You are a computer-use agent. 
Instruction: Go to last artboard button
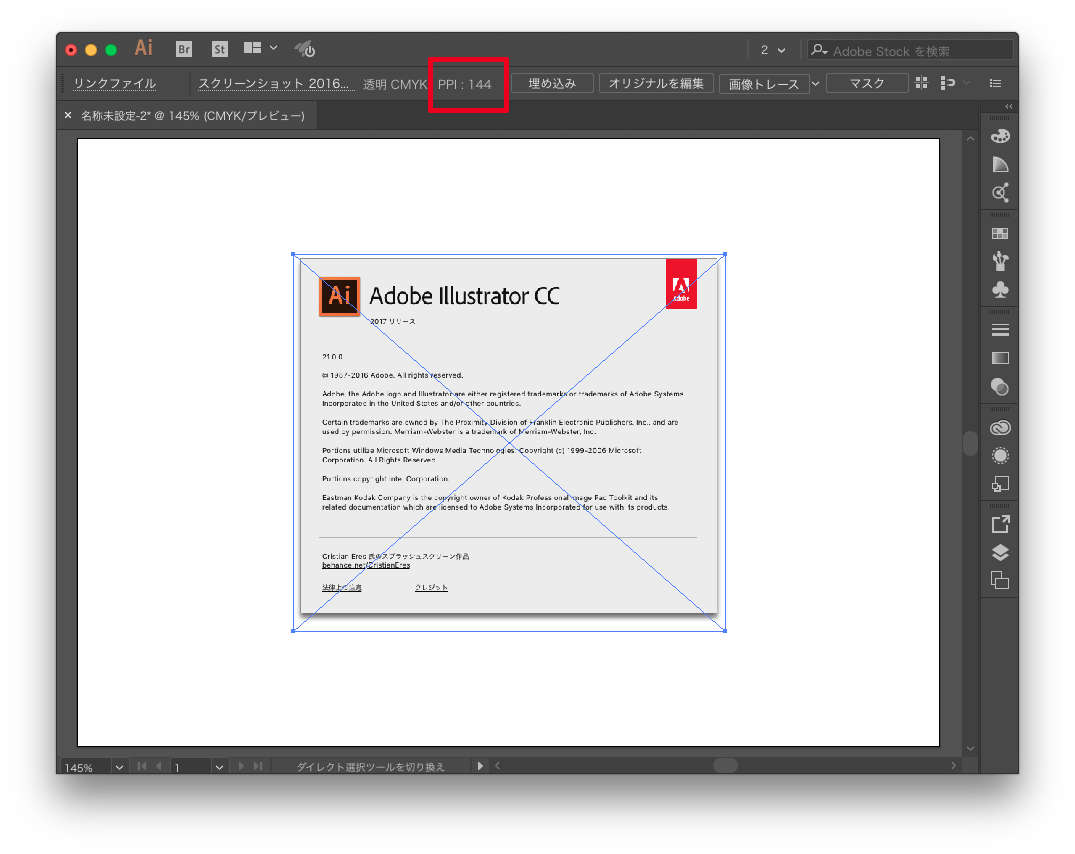click(x=258, y=766)
